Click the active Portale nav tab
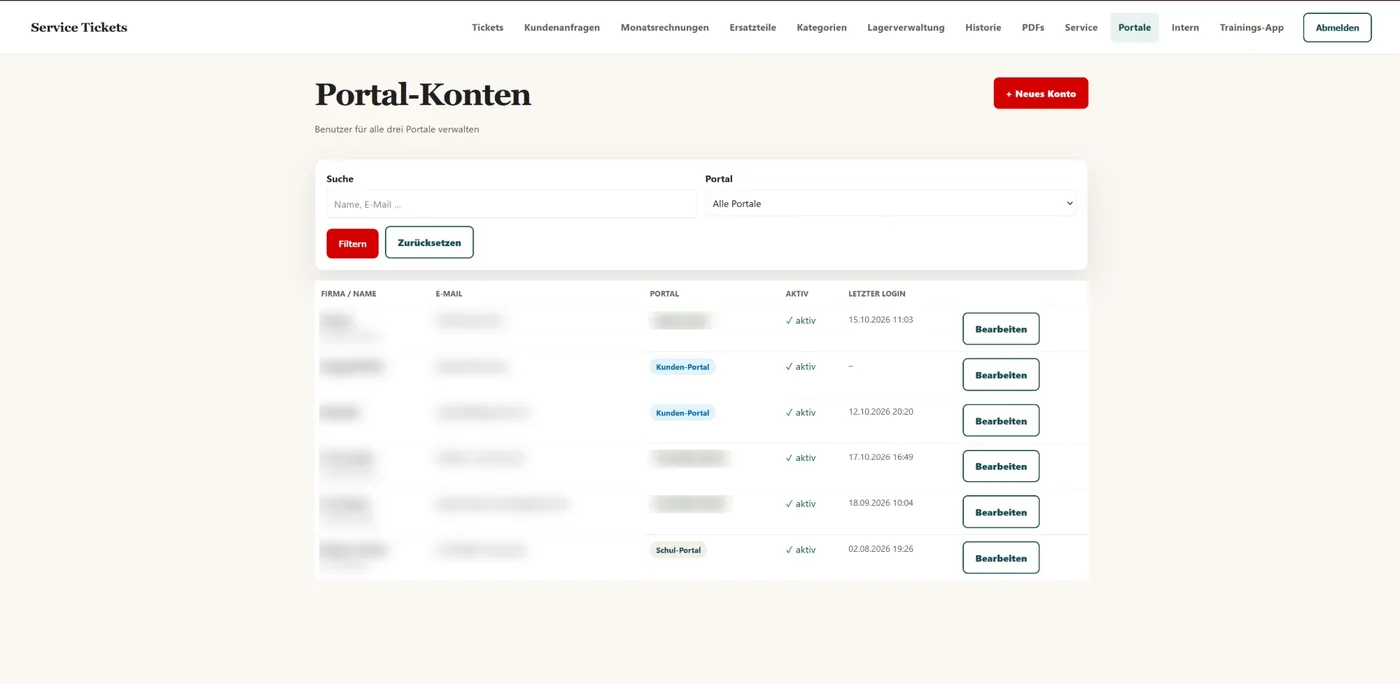Screen dimensions: 1400x684 click(1134, 28)
